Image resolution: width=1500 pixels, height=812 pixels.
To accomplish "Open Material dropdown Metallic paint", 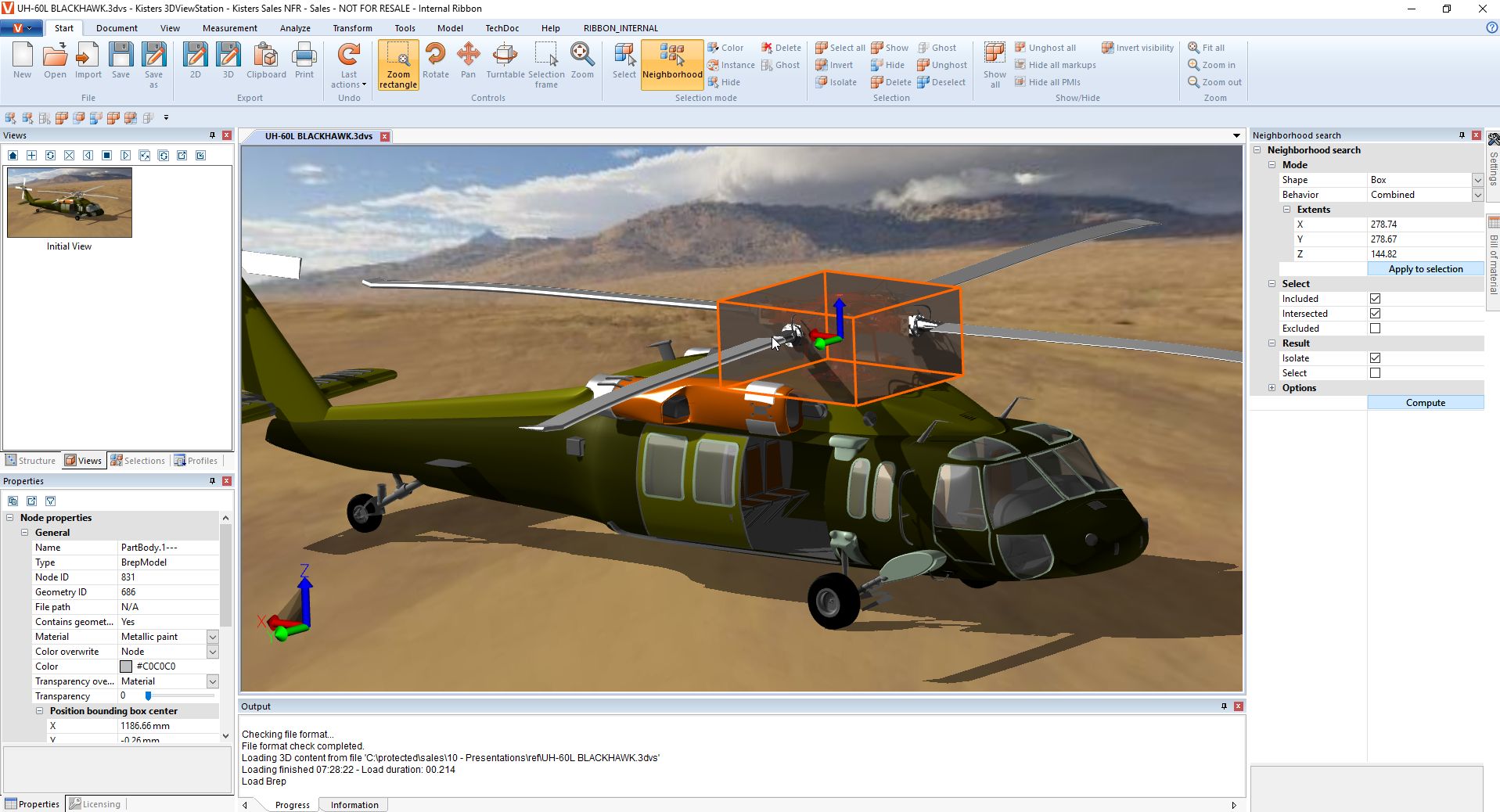I will pyautogui.click(x=212, y=637).
